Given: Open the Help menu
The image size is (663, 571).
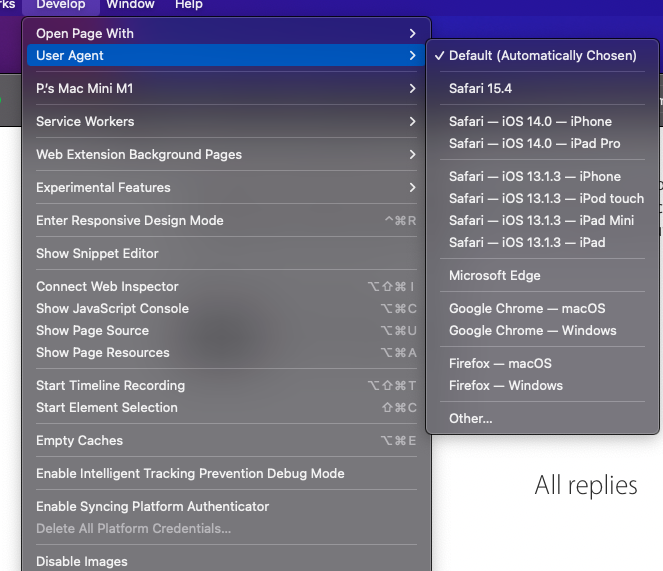Looking at the screenshot, I should tap(188, 5).
